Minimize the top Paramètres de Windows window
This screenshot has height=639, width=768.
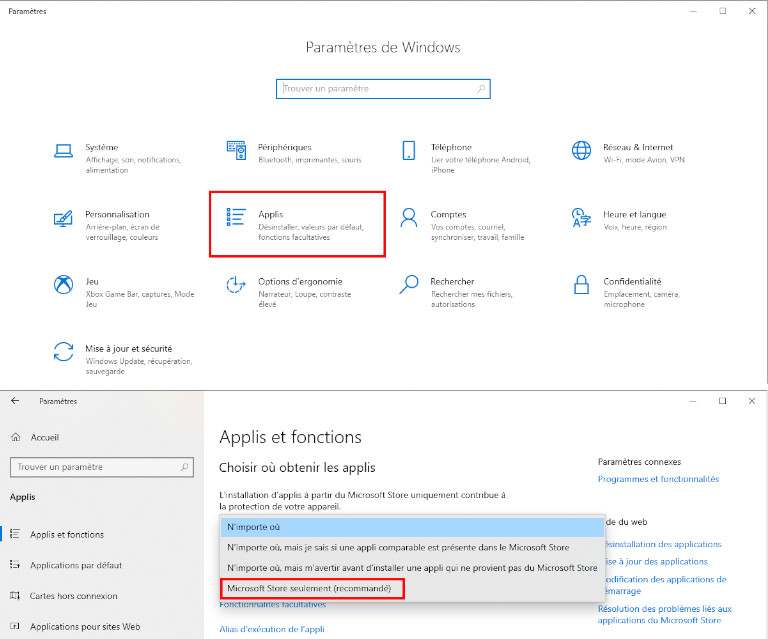[693, 11]
